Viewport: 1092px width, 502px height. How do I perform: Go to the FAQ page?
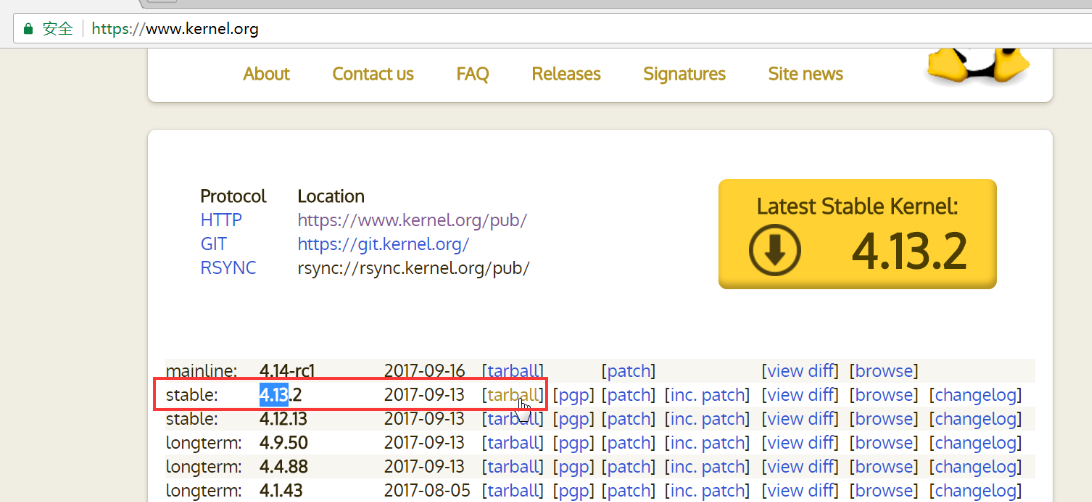pyautogui.click(x=472, y=74)
